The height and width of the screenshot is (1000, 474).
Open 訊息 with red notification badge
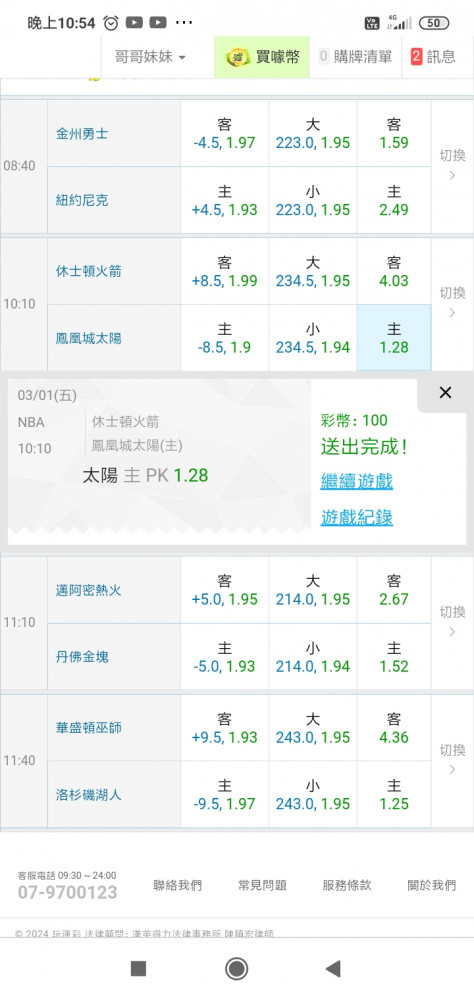433,57
